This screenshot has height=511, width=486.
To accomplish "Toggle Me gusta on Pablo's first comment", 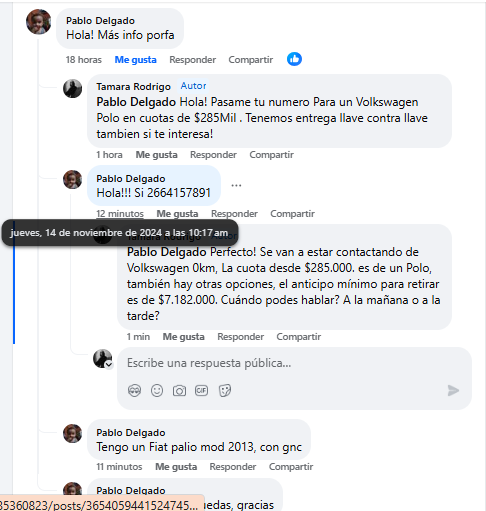I will coord(136,60).
